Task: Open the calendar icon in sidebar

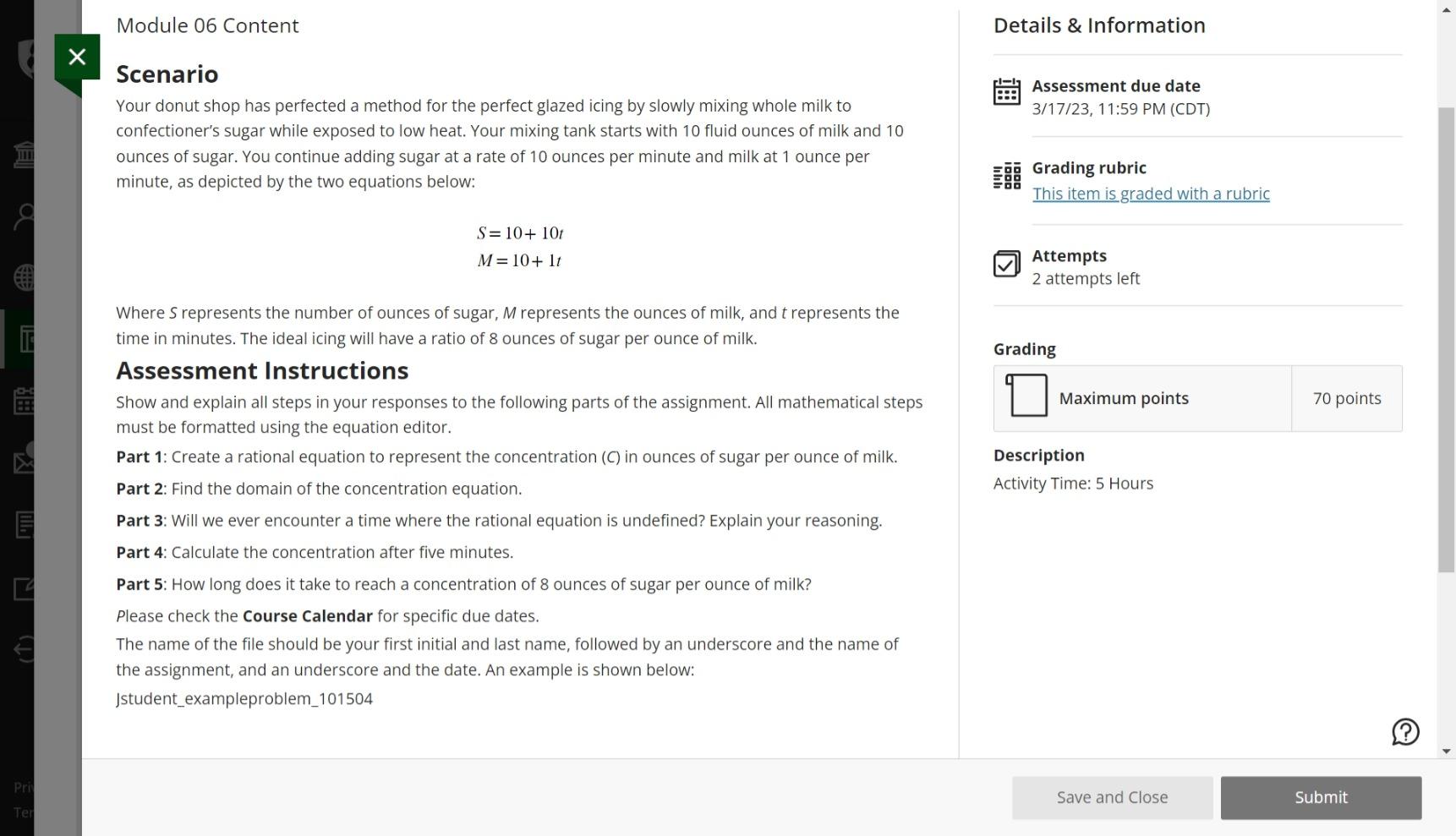Action: (25, 401)
